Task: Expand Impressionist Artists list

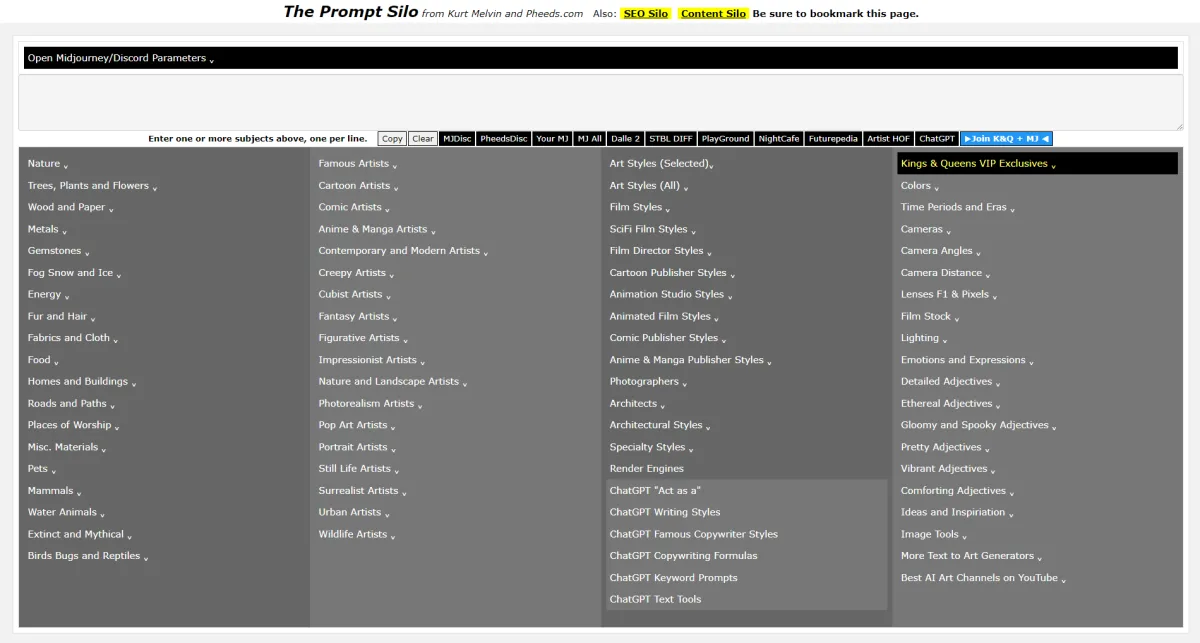Action: click(371, 360)
